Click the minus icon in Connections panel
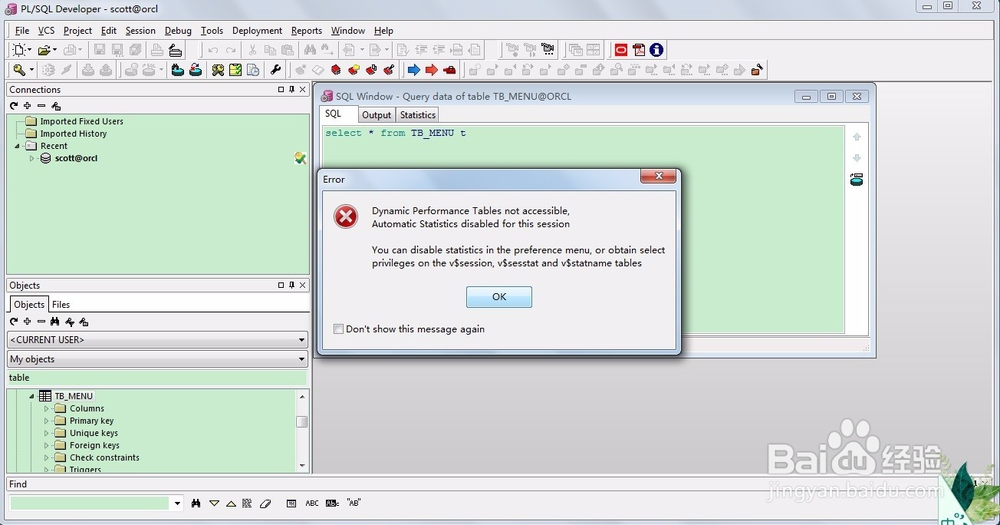The height and width of the screenshot is (525, 1000). [41, 106]
